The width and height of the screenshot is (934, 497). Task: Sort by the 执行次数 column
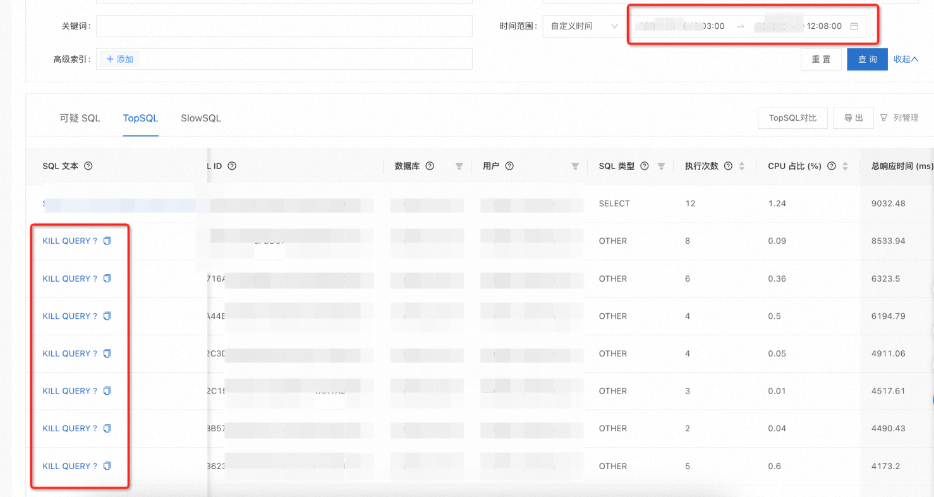pyautogui.click(x=742, y=166)
